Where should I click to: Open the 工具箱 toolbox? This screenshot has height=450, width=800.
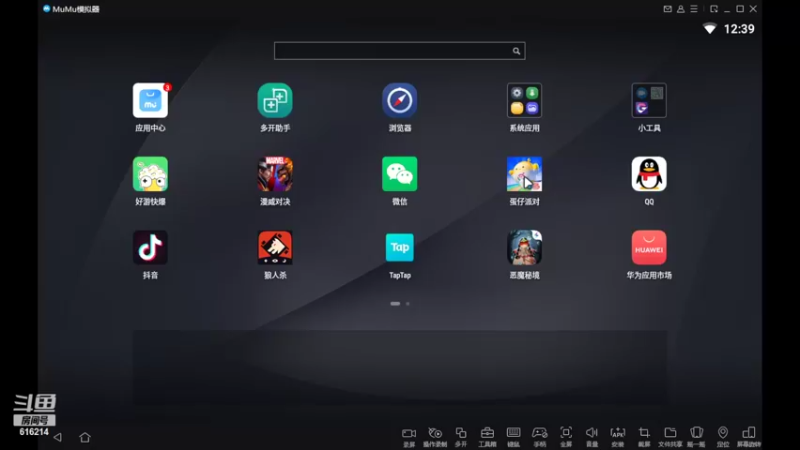pos(487,437)
